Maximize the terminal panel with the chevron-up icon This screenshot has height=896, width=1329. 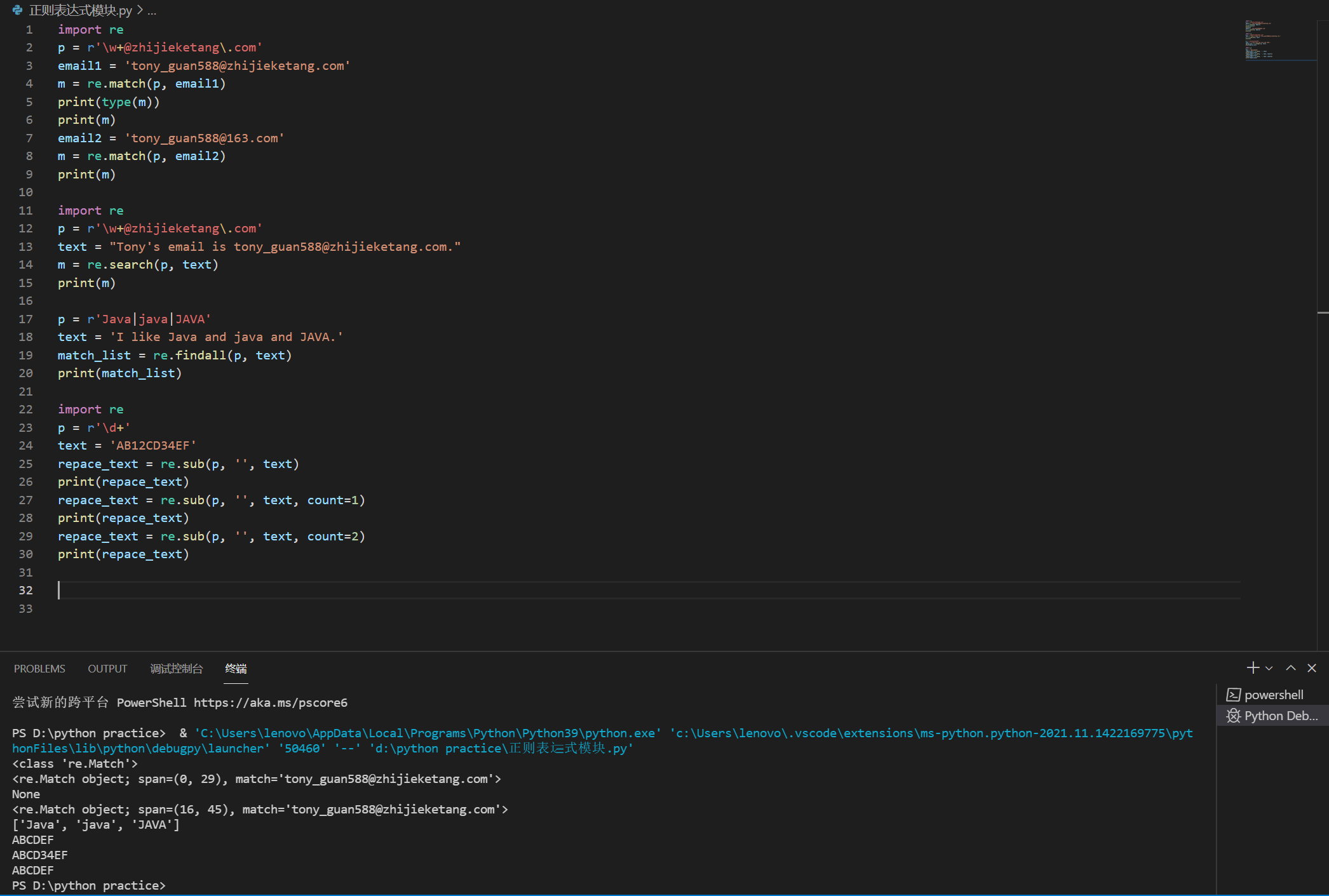pos(1290,667)
